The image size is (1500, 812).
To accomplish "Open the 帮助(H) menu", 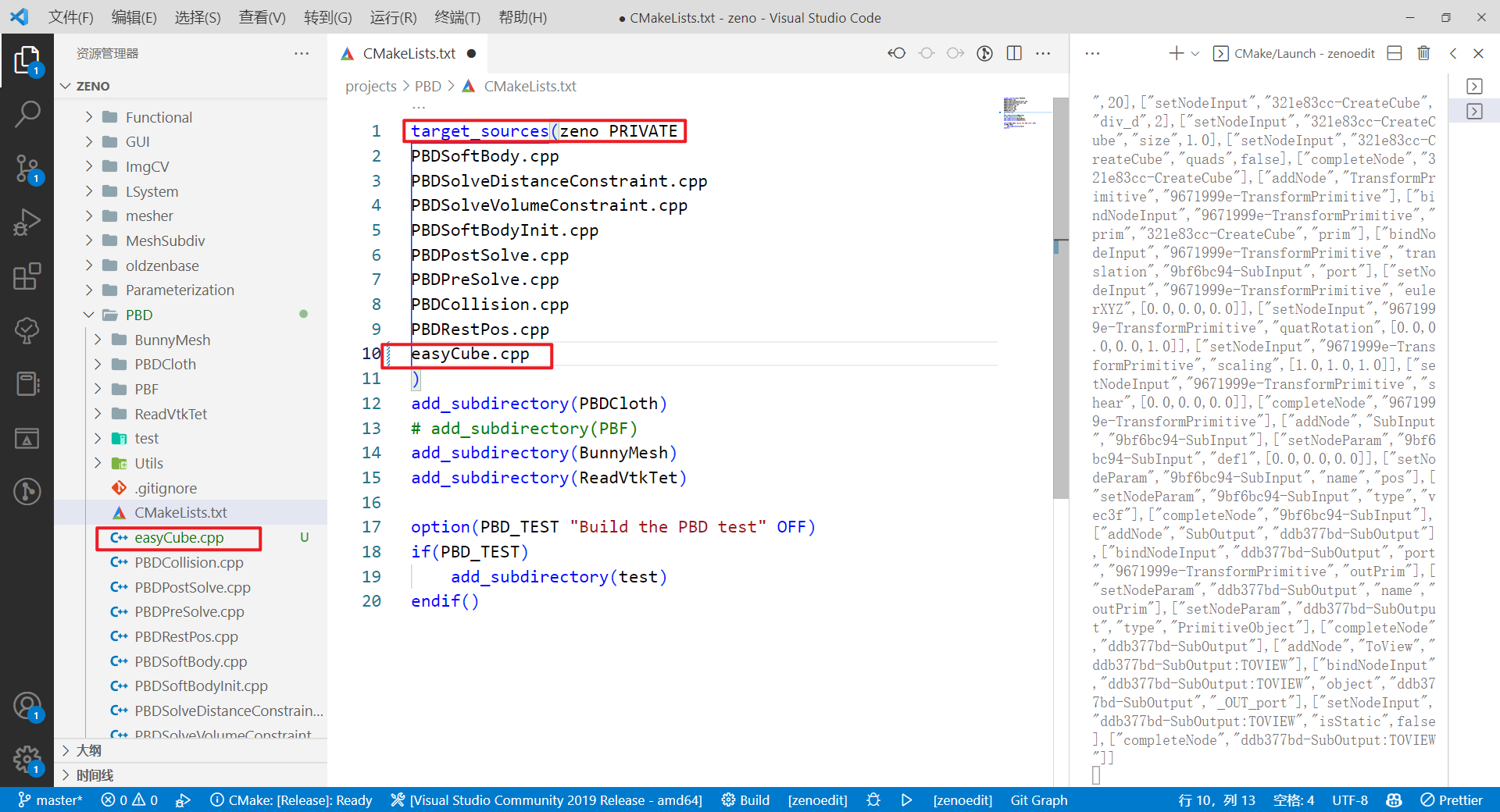I will pyautogui.click(x=523, y=17).
